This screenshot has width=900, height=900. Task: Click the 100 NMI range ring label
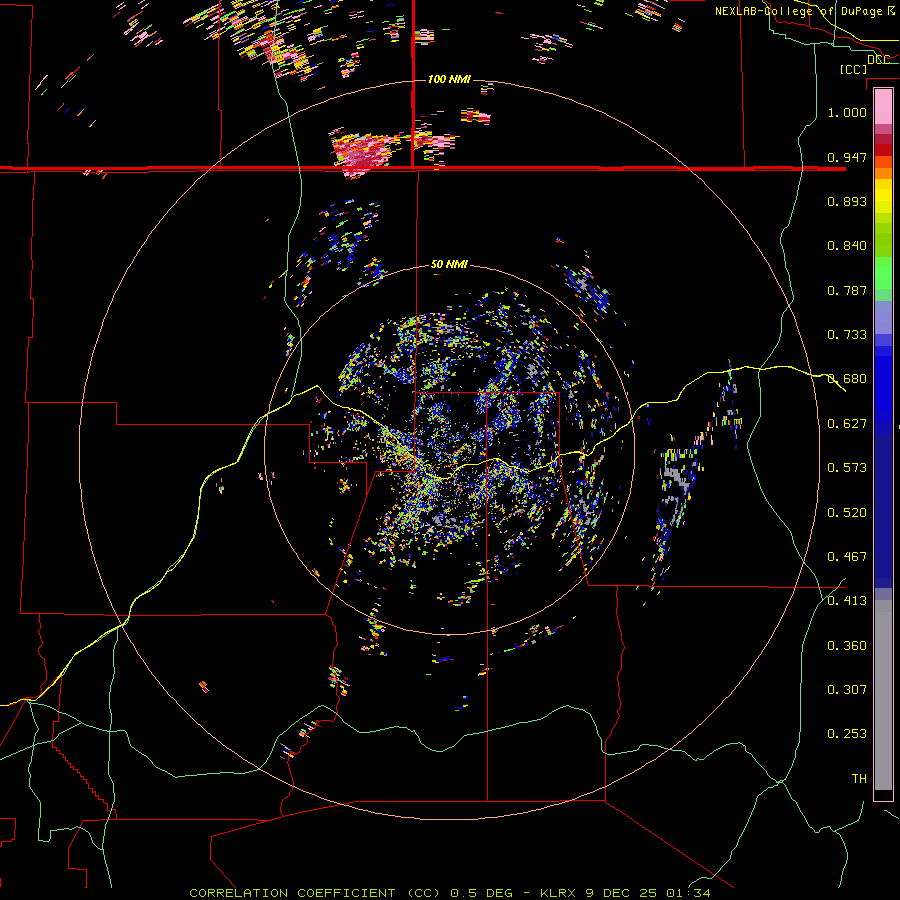[x=449, y=79]
